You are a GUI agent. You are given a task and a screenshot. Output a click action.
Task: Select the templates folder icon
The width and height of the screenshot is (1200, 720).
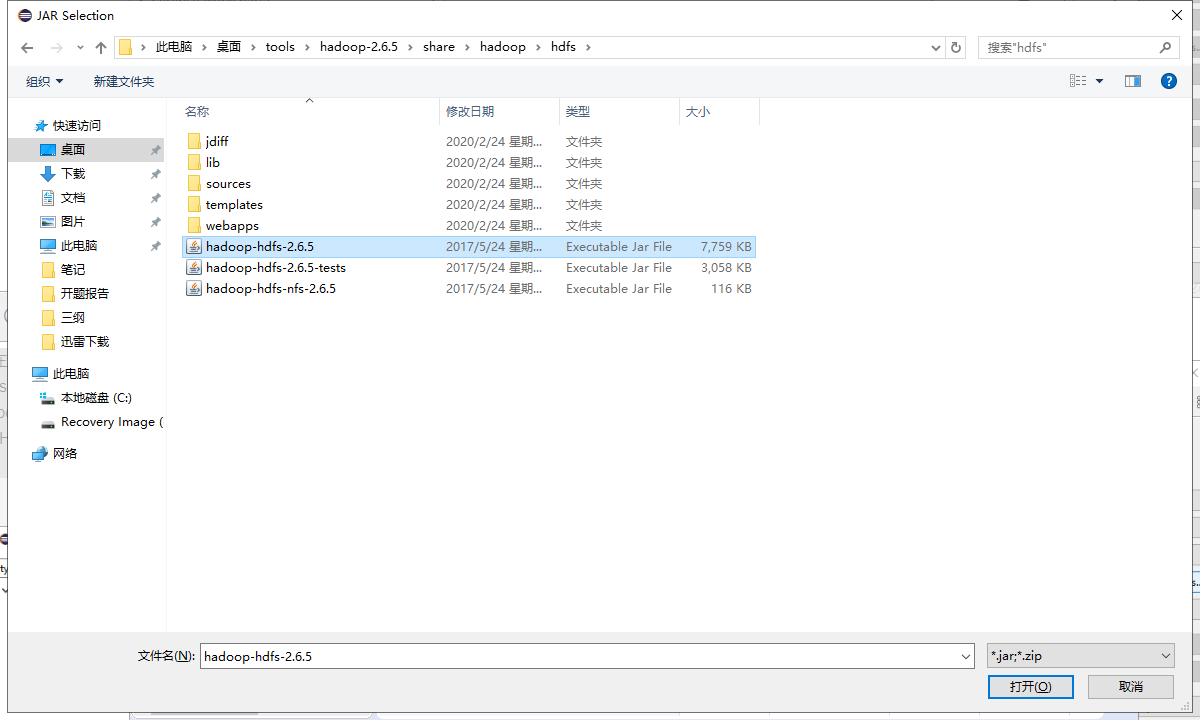point(194,204)
